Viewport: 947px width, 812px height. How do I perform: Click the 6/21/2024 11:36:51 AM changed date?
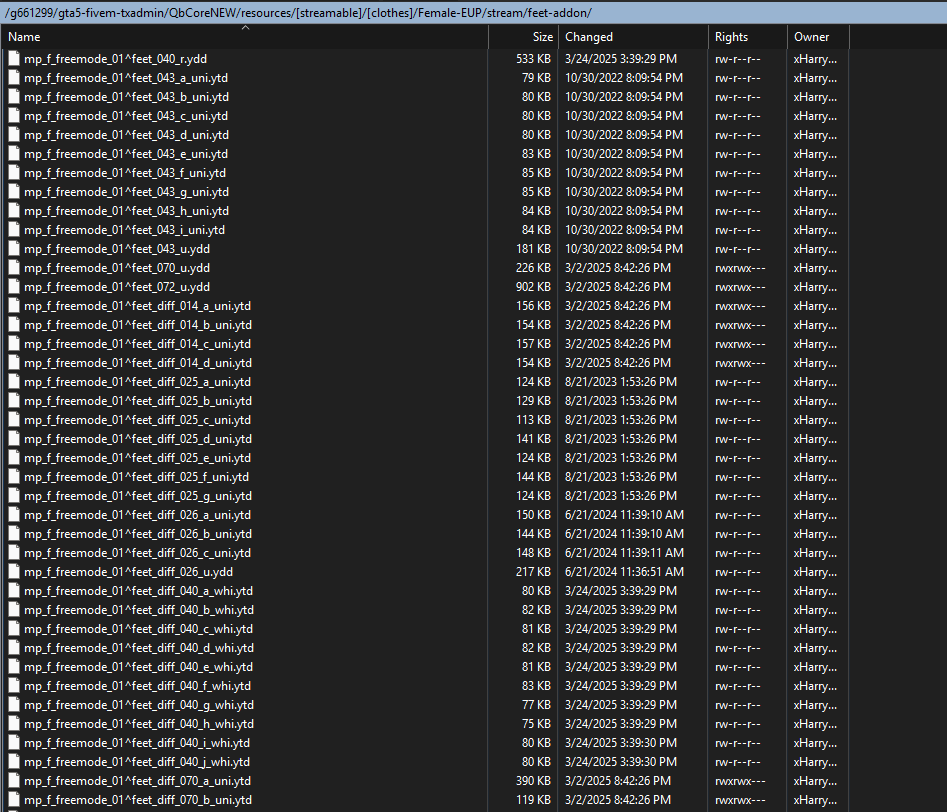(x=624, y=572)
